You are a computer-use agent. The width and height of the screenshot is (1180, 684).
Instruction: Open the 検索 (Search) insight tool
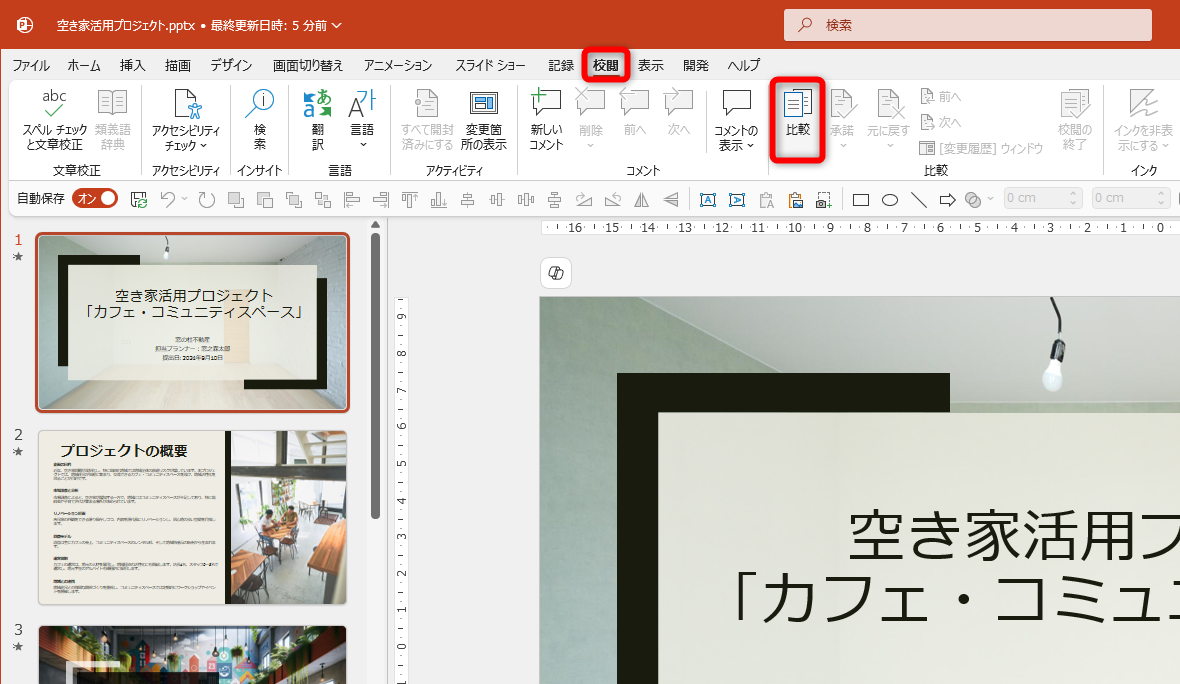click(260, 117)
